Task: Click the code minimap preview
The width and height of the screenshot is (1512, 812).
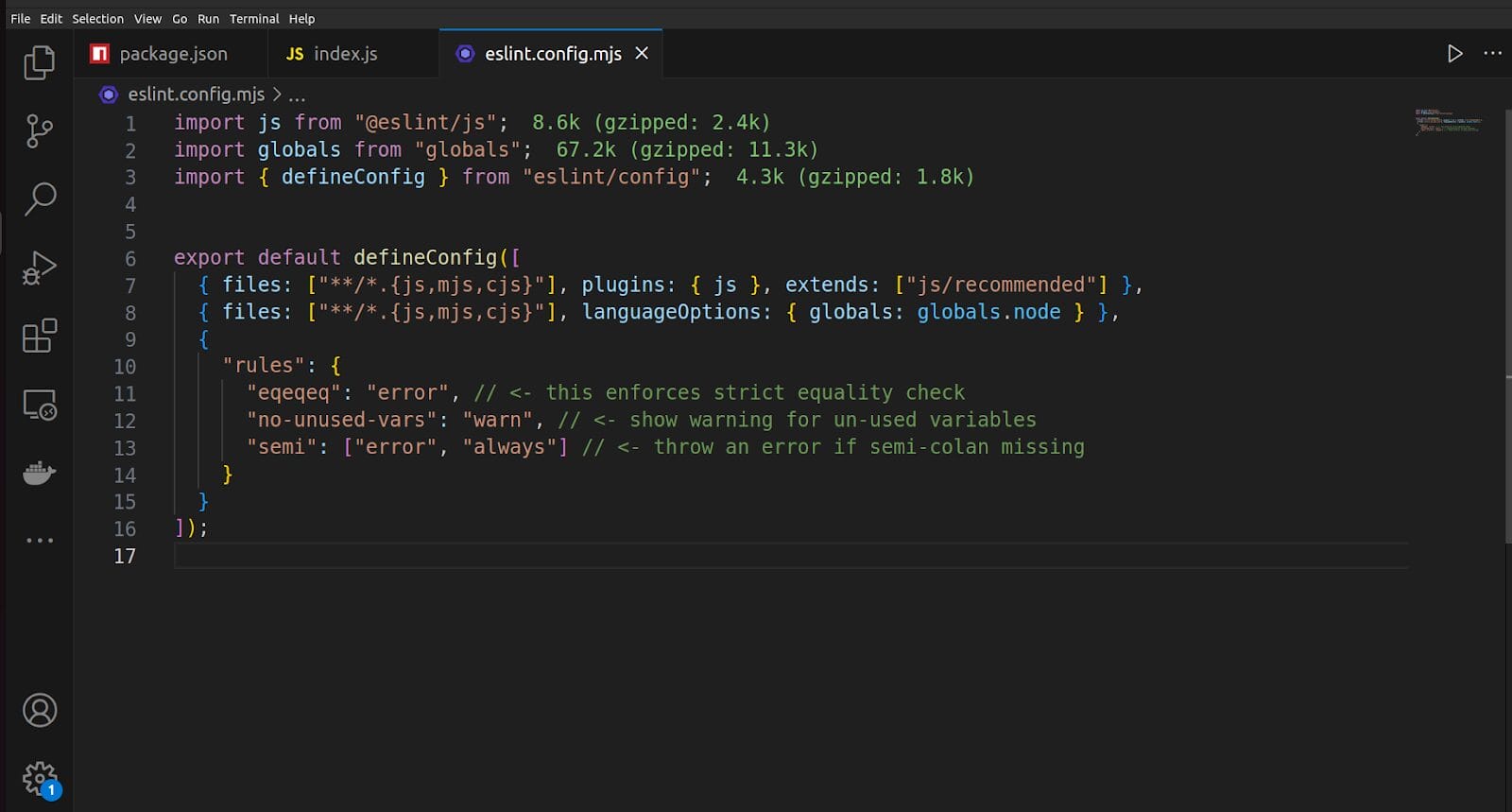Action: [1448, 122]
